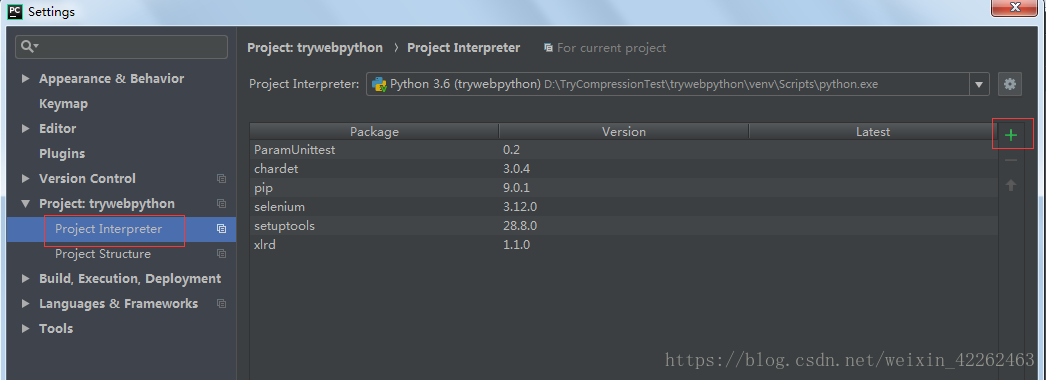
Task: Open the interpreter gear settings icon
Action: (1010, 84)
